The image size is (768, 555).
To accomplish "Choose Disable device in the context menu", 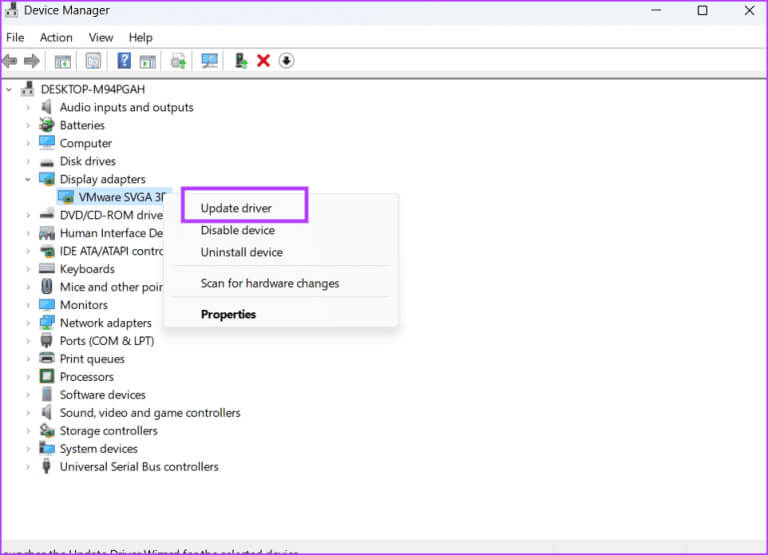I will pos(238,230).
